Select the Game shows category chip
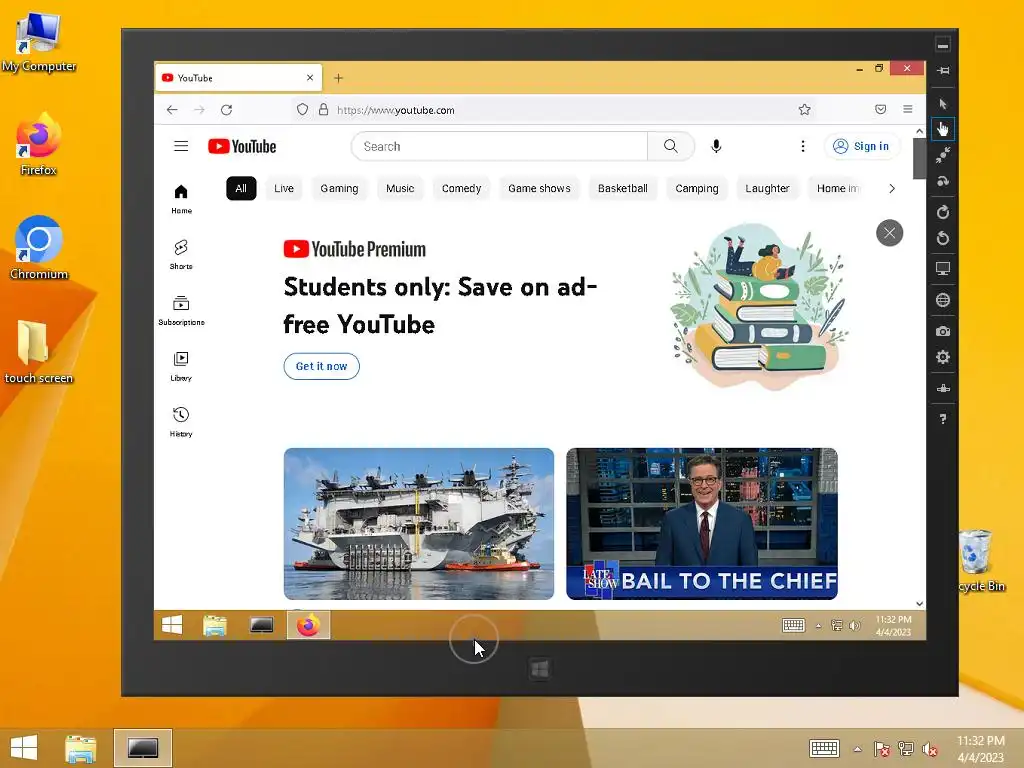The height and width of the screenshot is (768, 1024). 539,188
